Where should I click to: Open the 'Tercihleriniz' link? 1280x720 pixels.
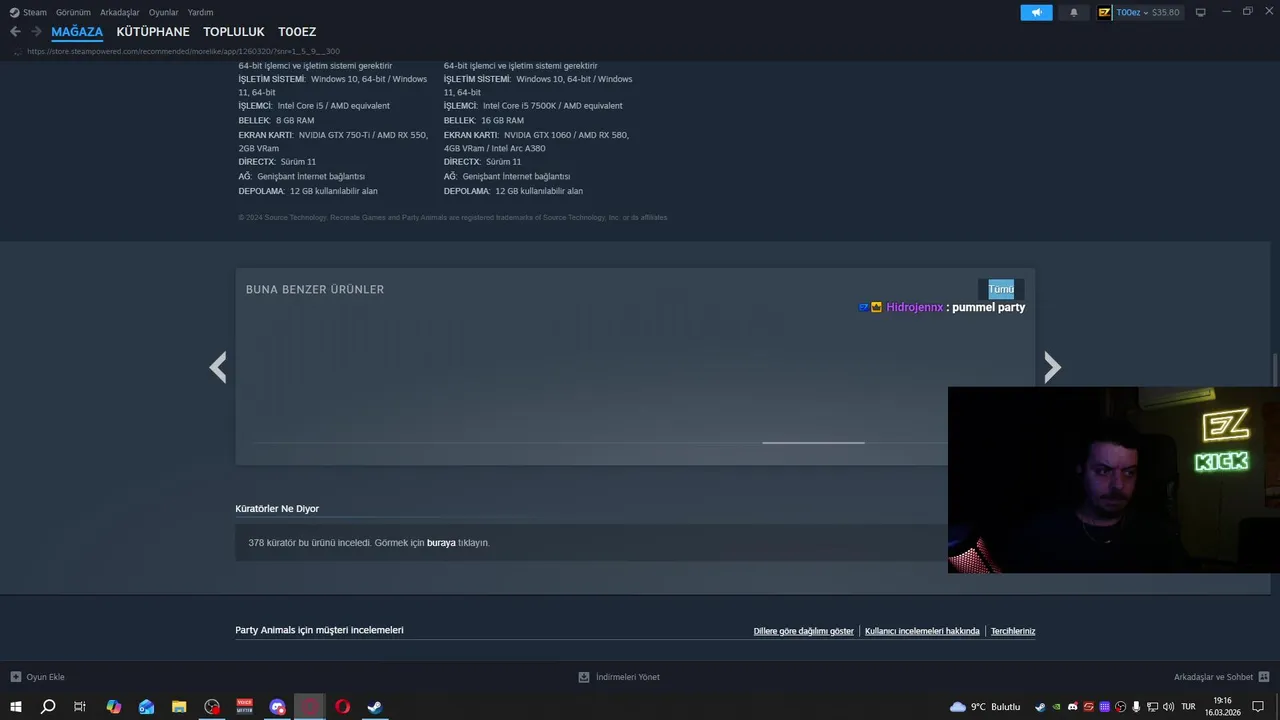pos(1013,631)
